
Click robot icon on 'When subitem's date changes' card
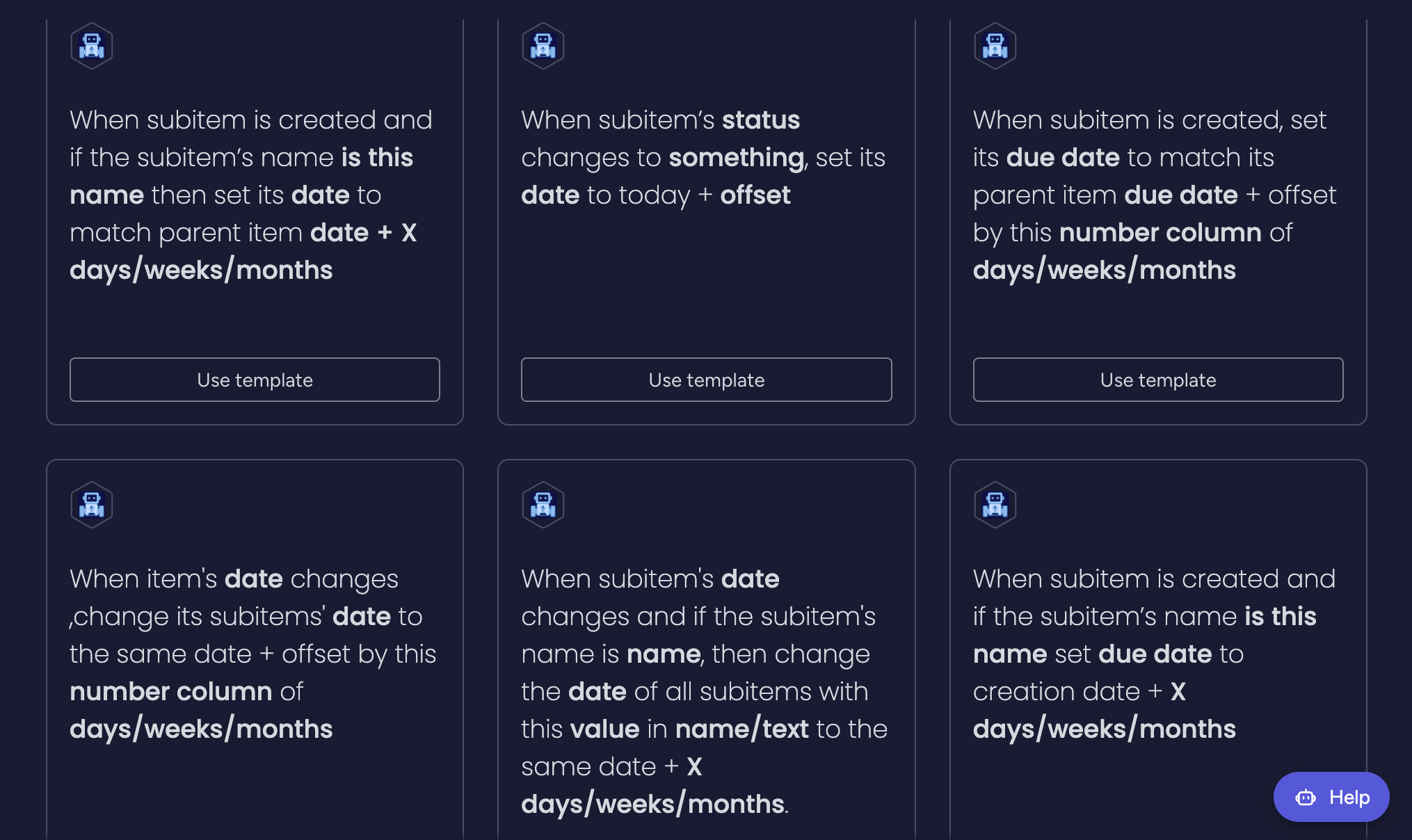[x=543, y=505]
